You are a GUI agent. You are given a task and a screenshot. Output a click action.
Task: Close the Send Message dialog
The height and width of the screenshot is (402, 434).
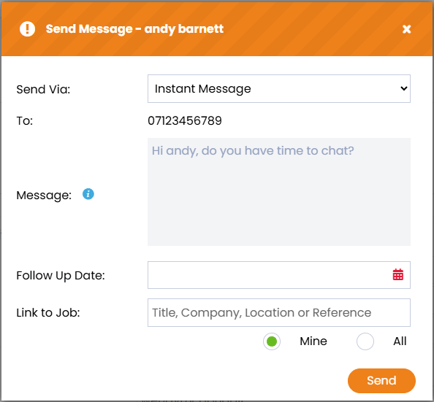(x=406, y=29)
